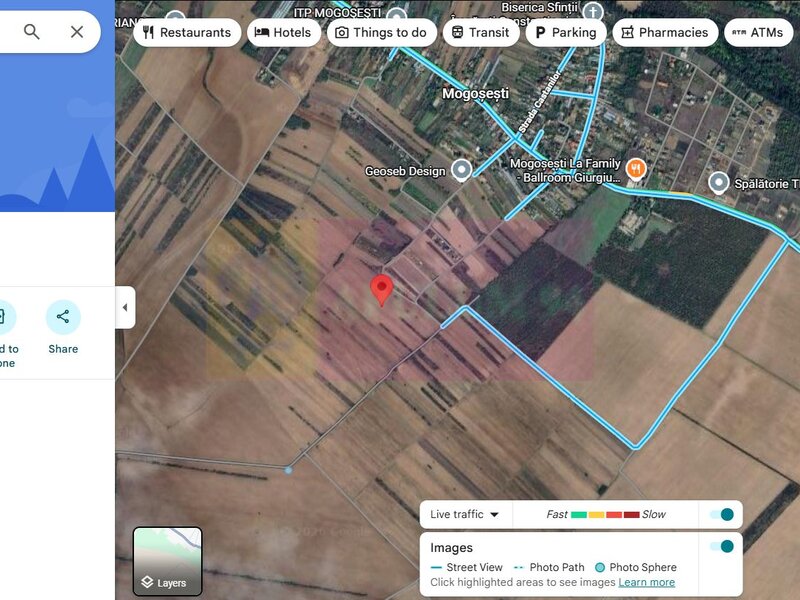The height and width of the screenshot is (600, 800).
Task: Click the red location pin marker
Action: [382, 289]
